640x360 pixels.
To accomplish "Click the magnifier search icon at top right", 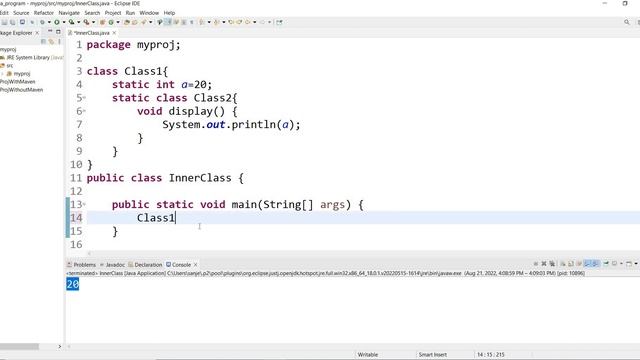I will point(627,22).
